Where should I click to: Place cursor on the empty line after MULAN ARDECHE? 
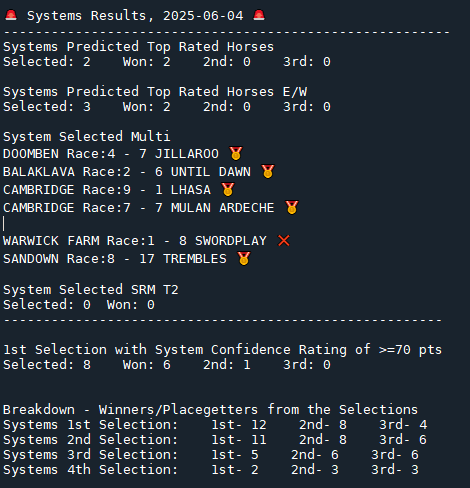tap(4, 223)
